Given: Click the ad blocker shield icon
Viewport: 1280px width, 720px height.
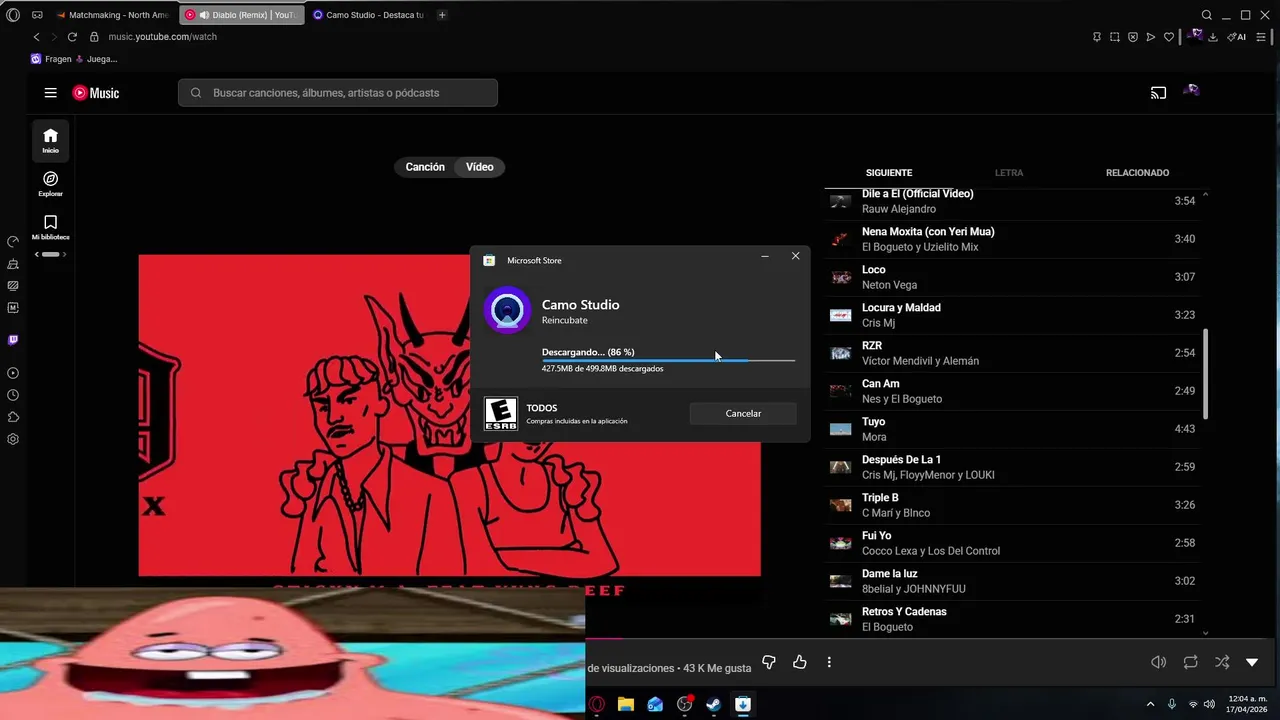Looking at the screenshot, I should tap(1133, 37).
